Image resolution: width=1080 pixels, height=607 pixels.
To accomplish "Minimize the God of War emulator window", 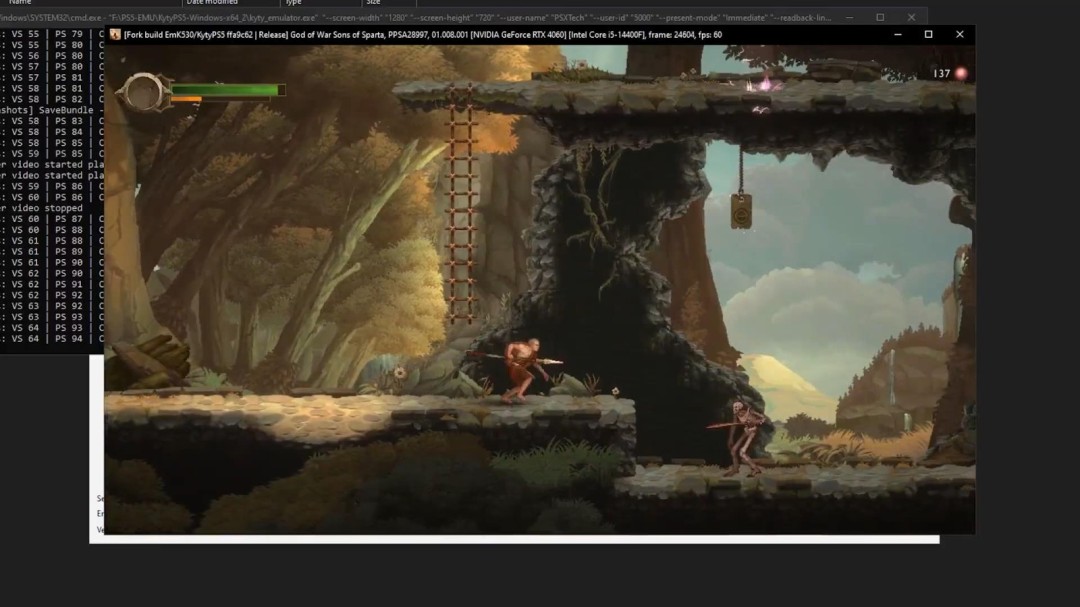I will point(897,34).
